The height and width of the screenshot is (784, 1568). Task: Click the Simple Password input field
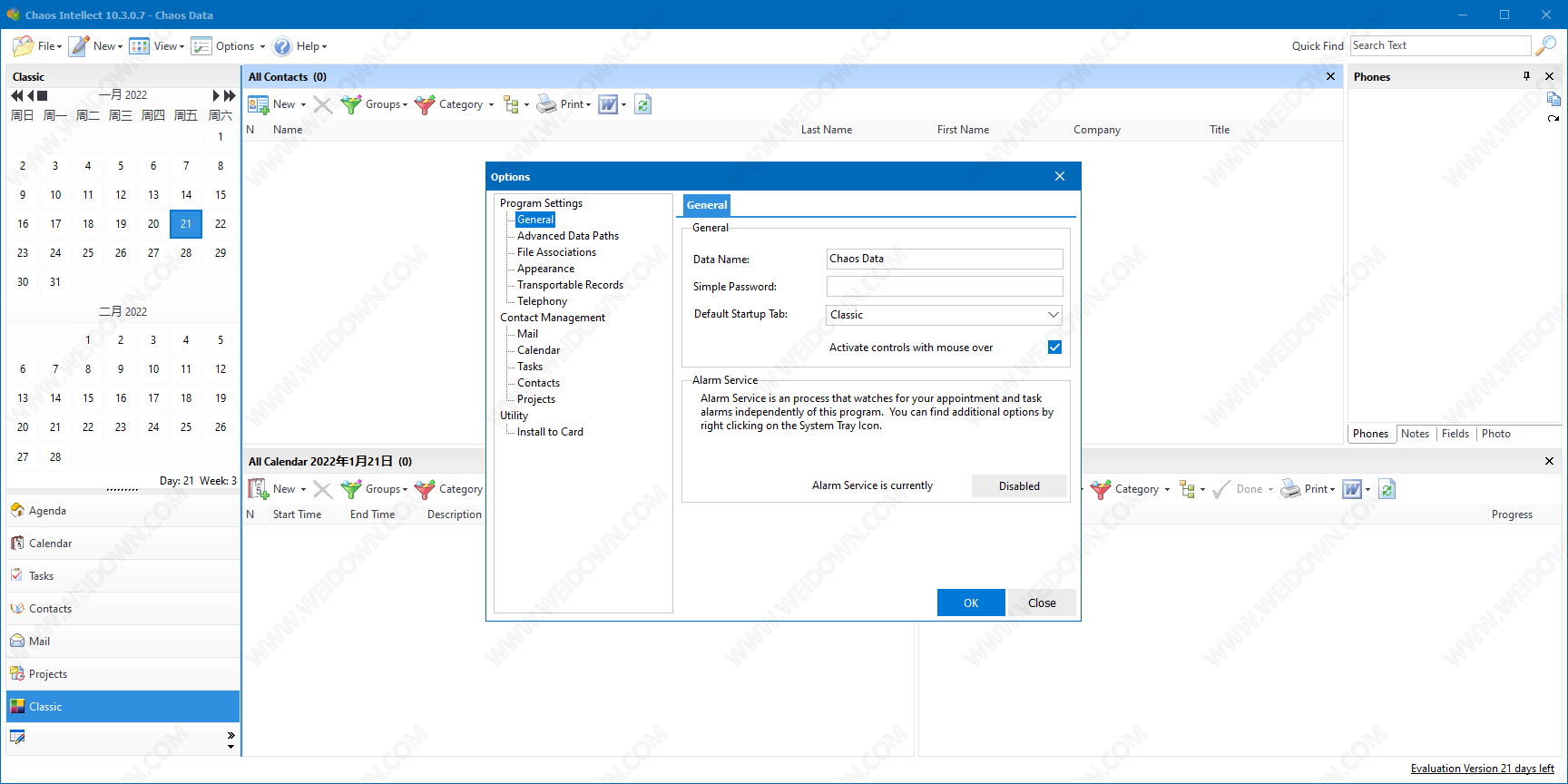pyautogui.click(x=945, y=286)
